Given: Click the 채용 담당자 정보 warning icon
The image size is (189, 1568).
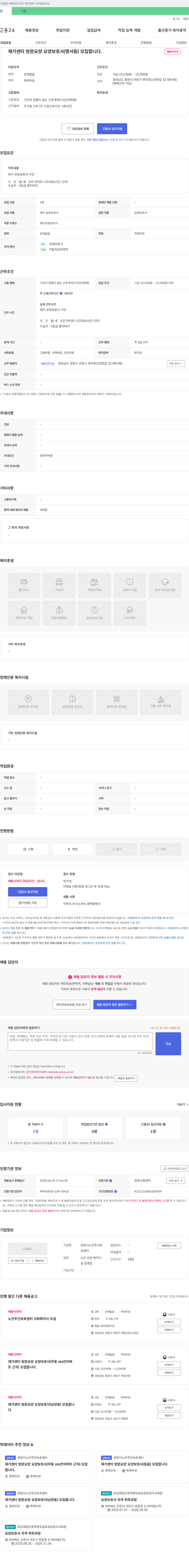Looking at the screenshot, I should tap(70, 977).
